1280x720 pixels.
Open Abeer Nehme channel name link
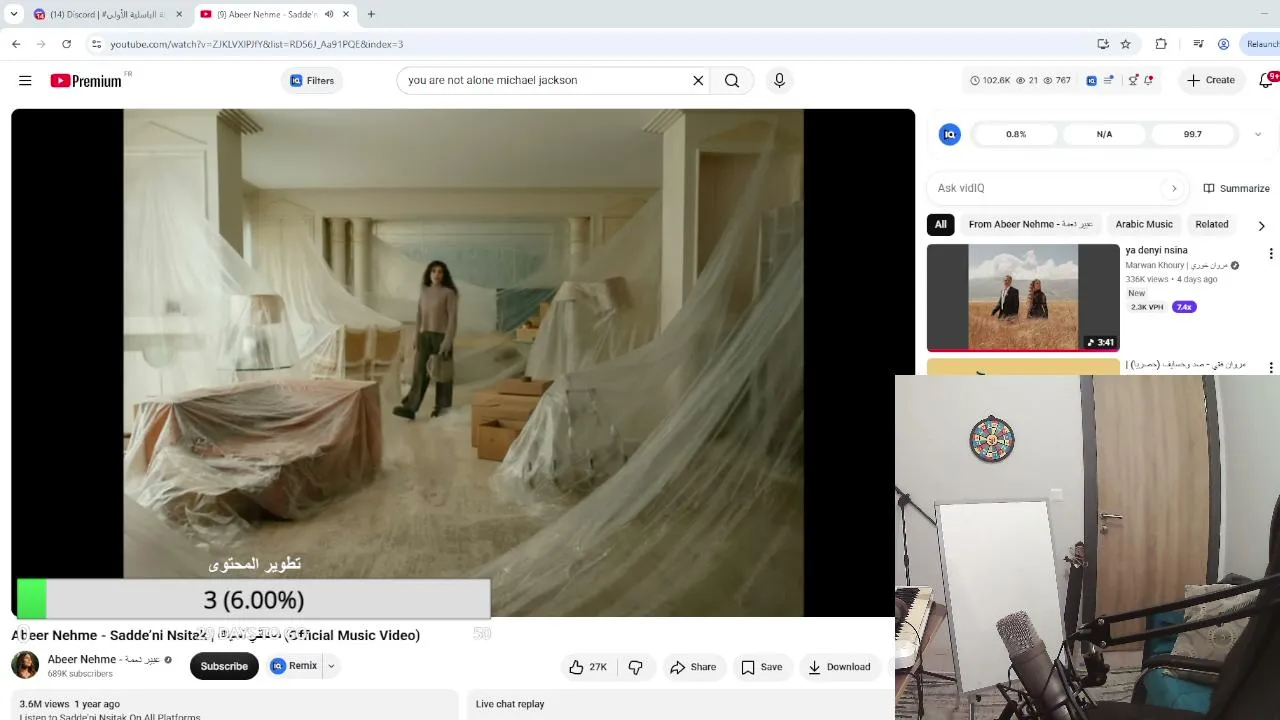coord(104,660)
